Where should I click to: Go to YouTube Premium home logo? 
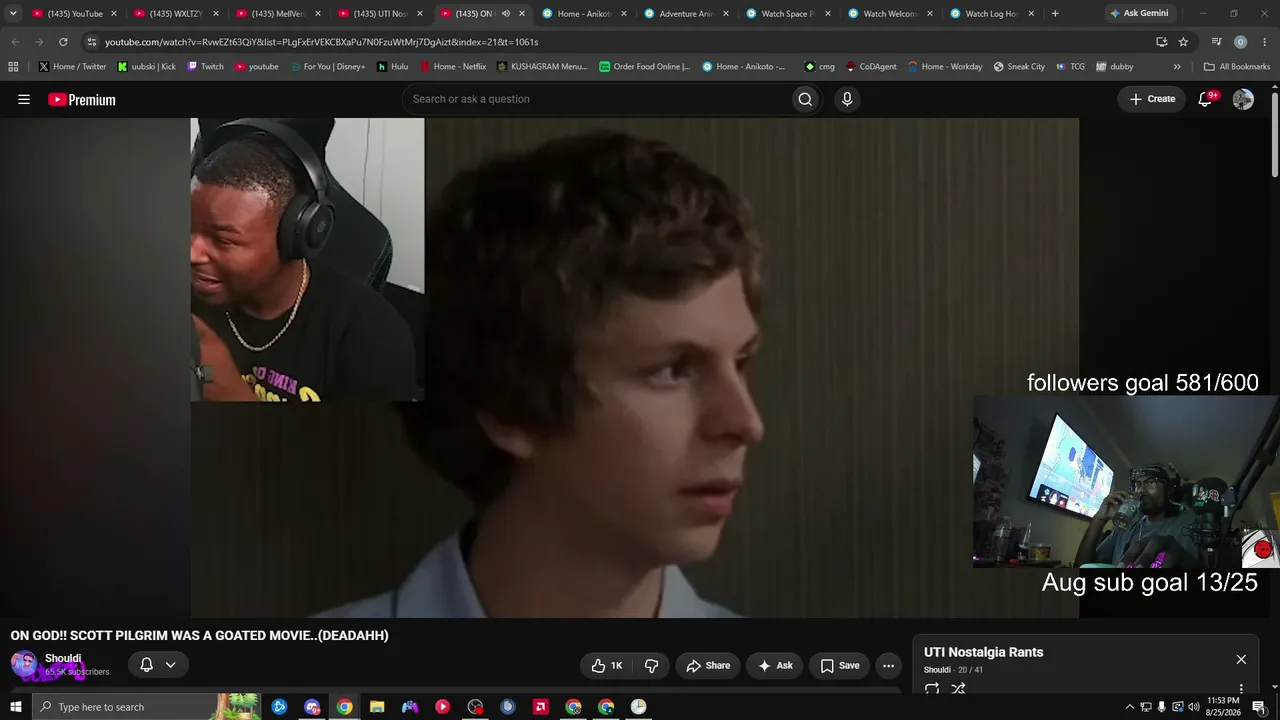pos(82,99)
